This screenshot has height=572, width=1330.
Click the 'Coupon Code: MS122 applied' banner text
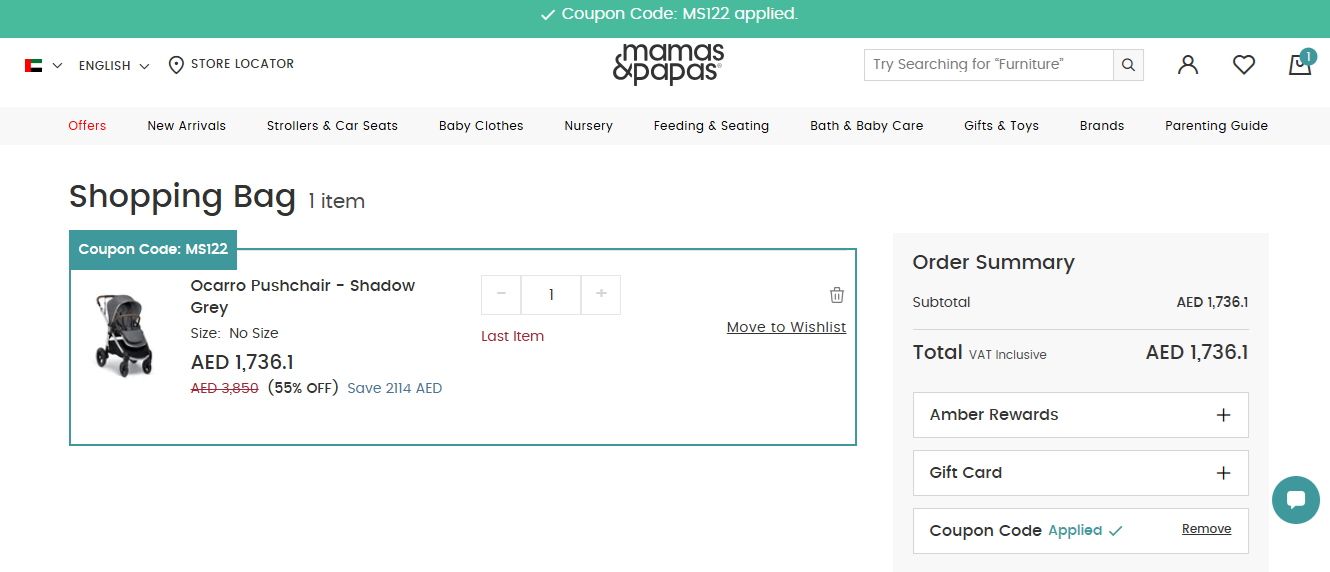680,14
